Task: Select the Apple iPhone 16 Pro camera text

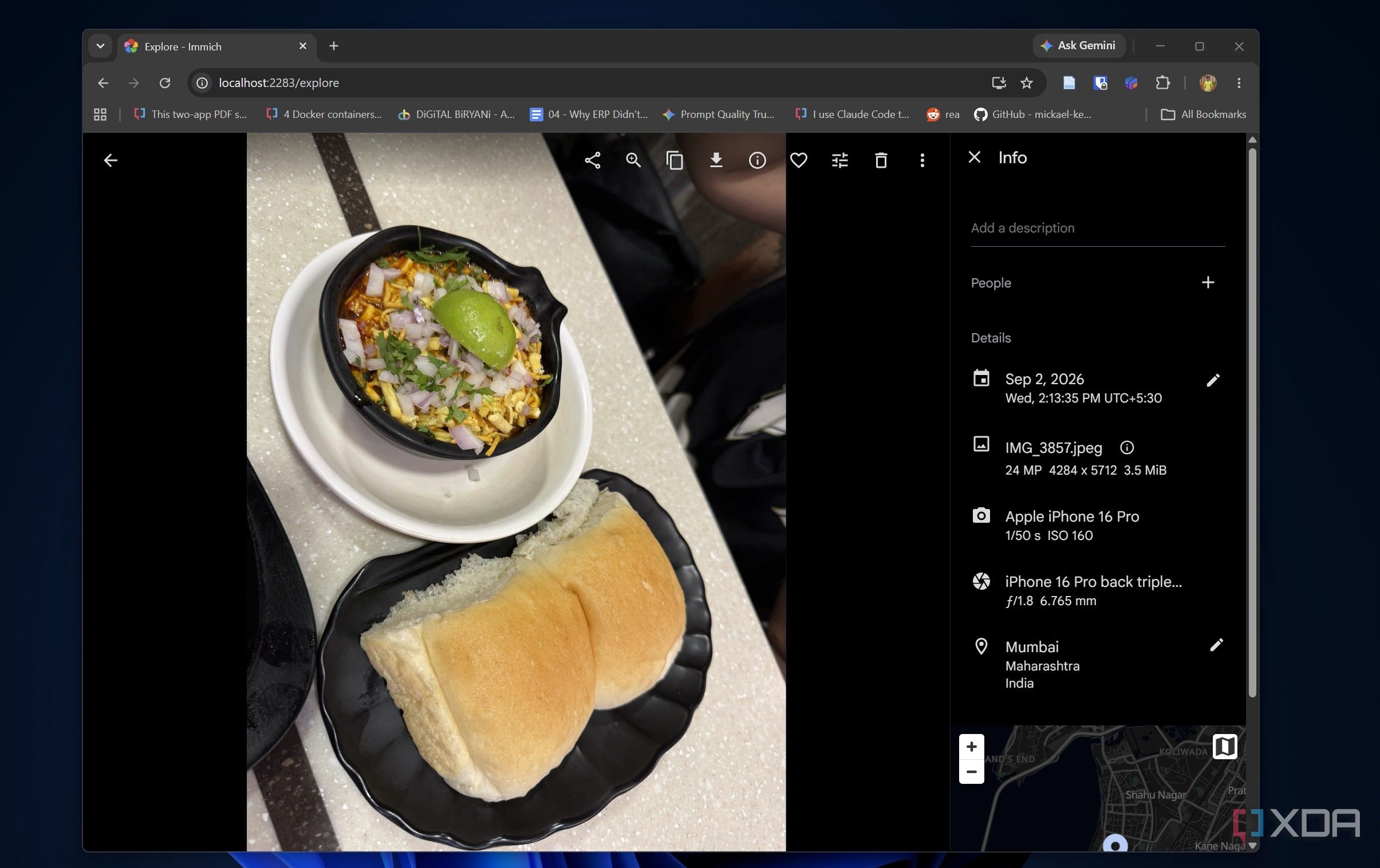Action: point(1072,516)
